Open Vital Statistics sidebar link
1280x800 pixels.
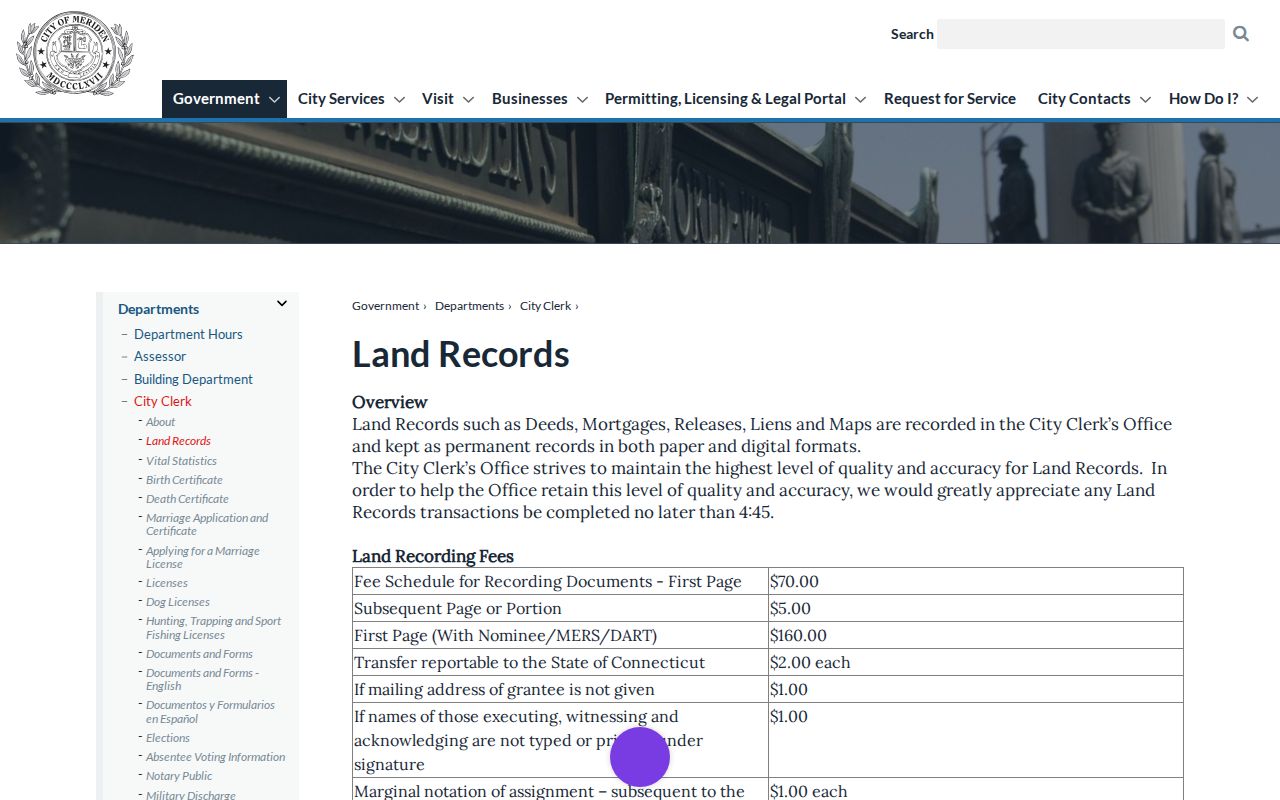pyautogui.click(x=181, y=461)
